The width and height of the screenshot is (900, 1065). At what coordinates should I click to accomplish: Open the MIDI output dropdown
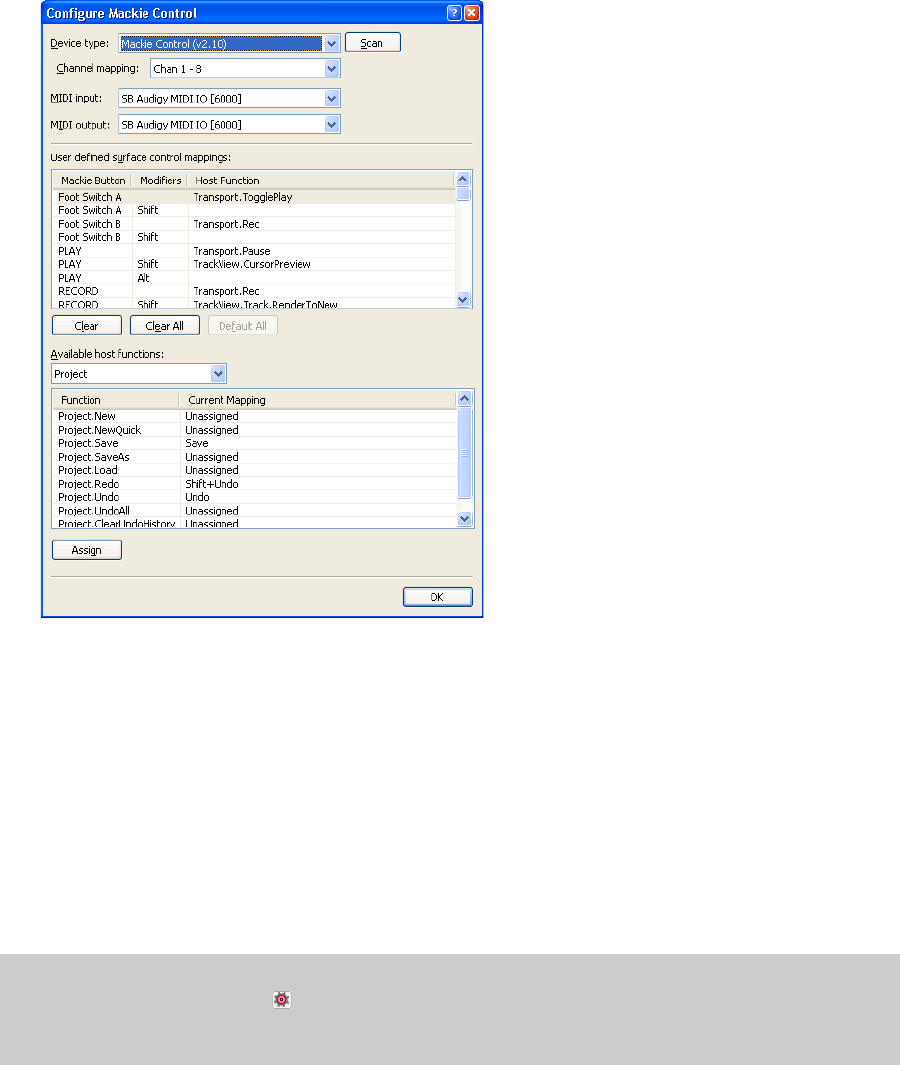point(331,124)
